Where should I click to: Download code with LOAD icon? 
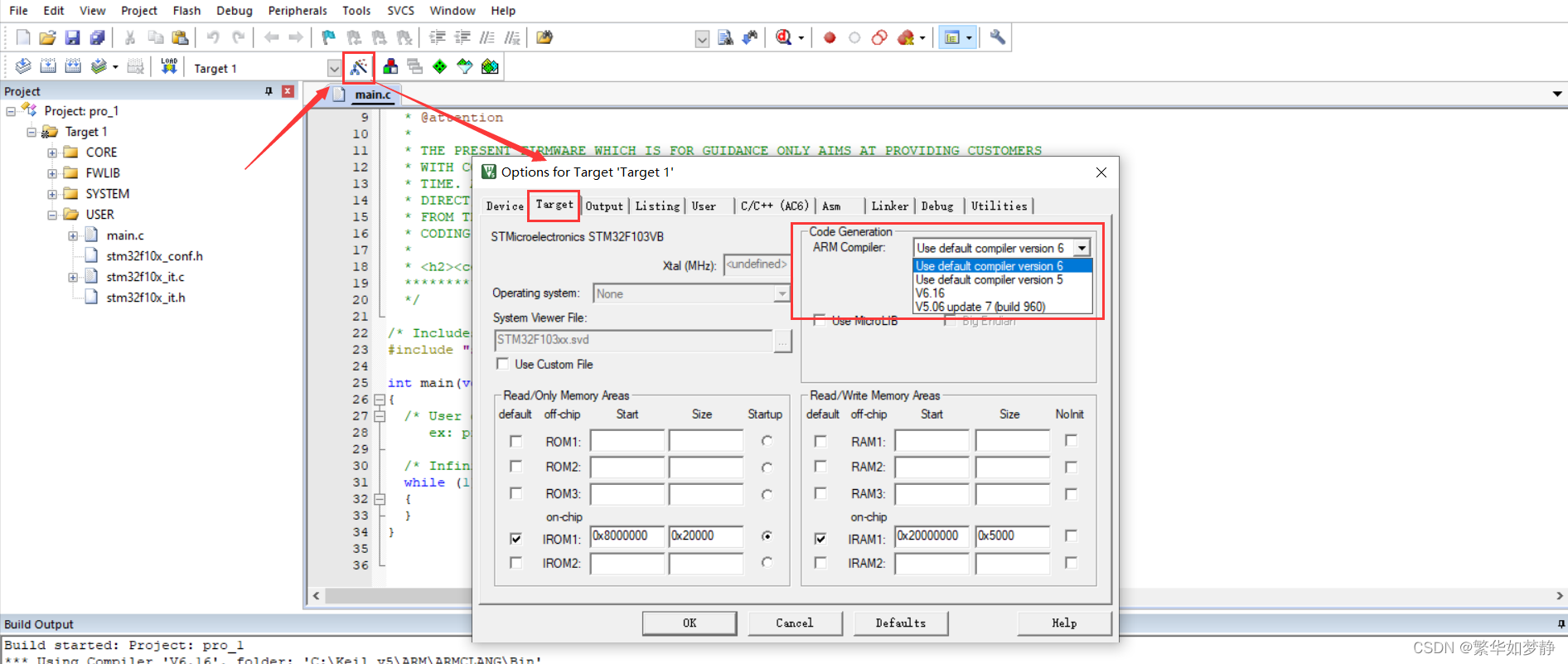click(169, 66)
